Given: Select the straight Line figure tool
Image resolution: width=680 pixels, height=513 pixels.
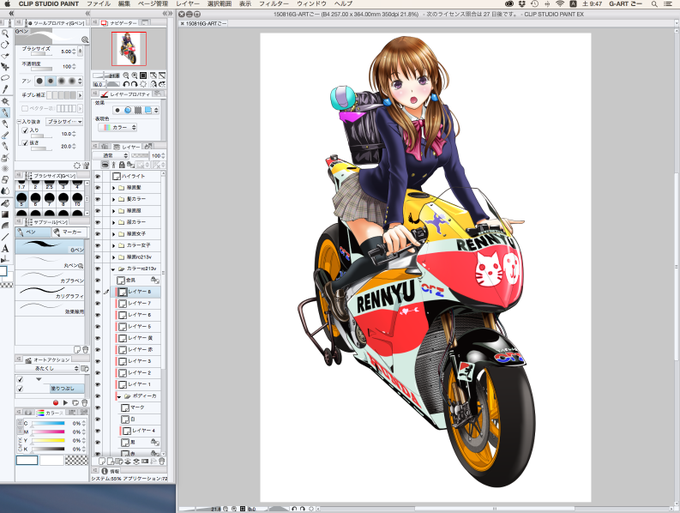Looking at the screenshot, I should (x=5, y=237).
